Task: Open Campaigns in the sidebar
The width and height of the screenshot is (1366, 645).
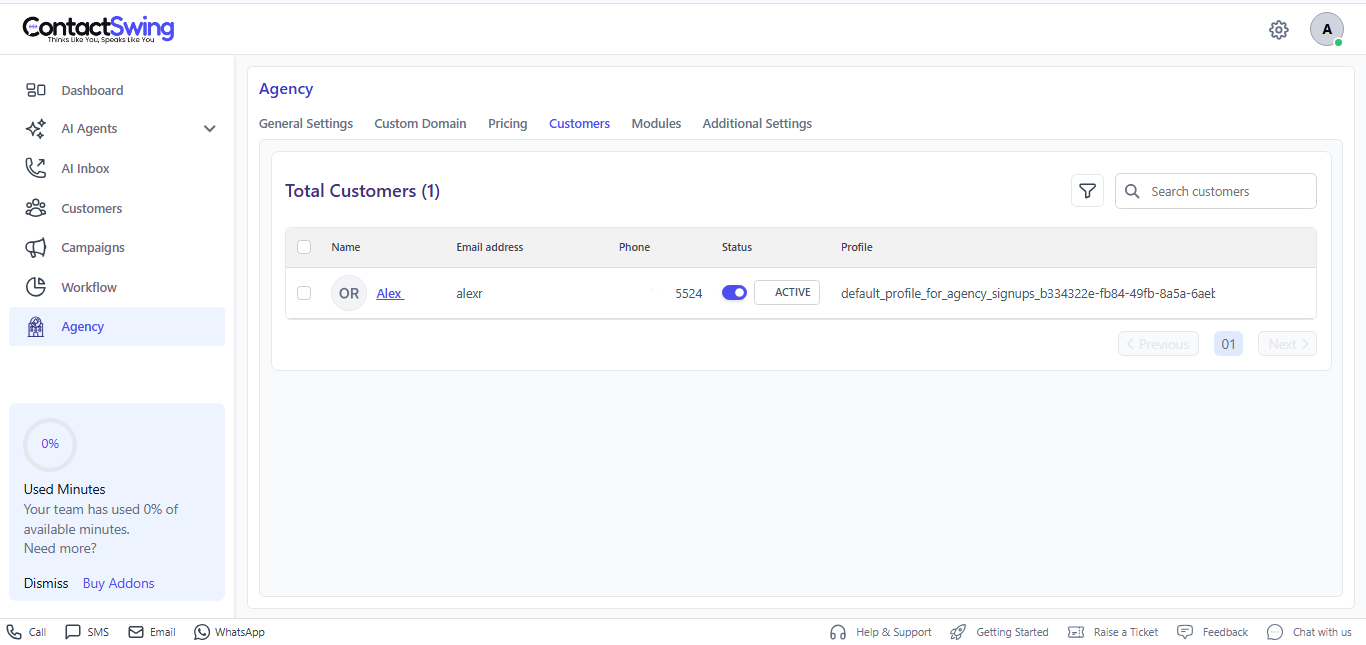Action: [117, 247]
